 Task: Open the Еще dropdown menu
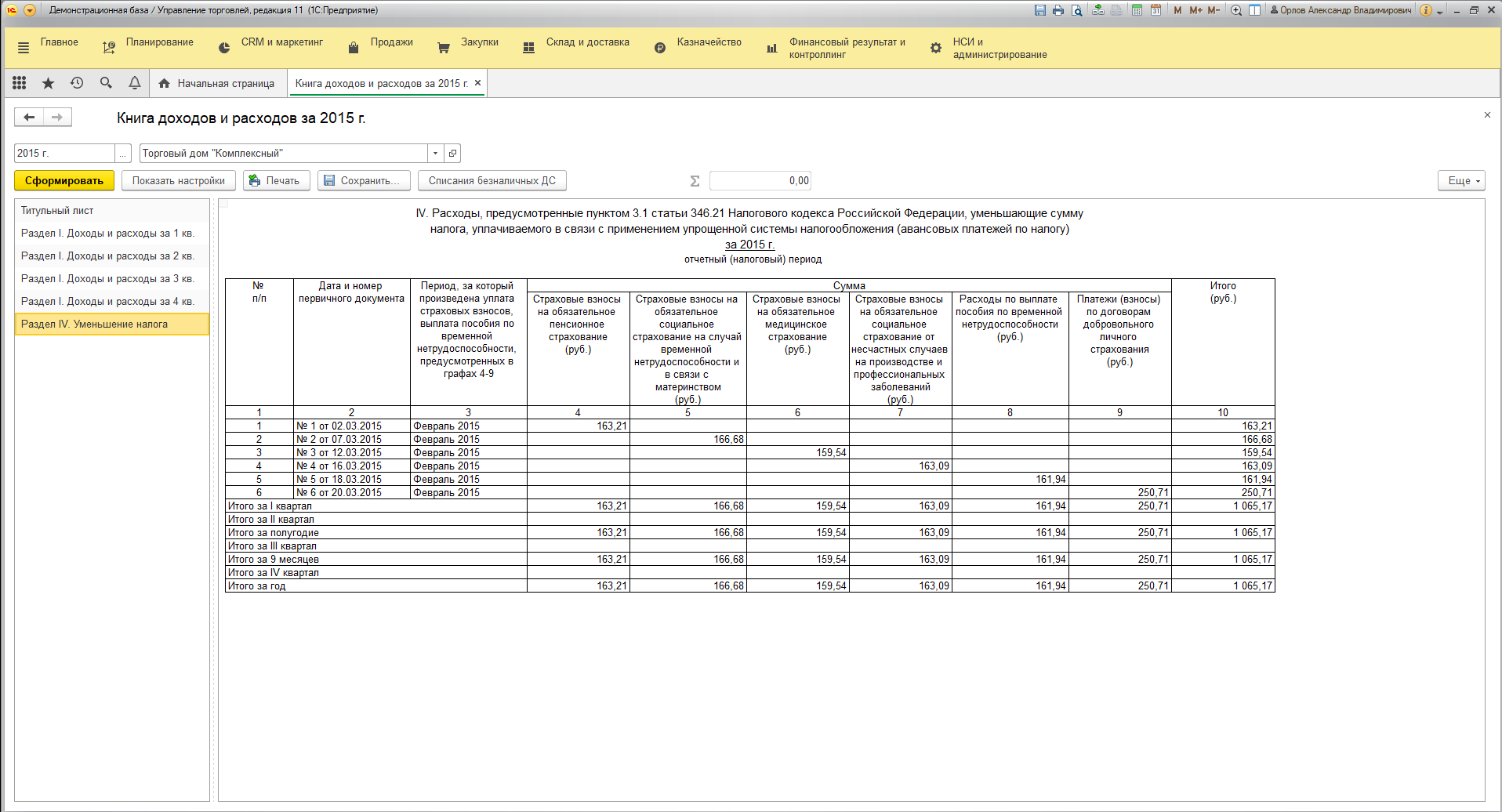(x=1462, y=181)
